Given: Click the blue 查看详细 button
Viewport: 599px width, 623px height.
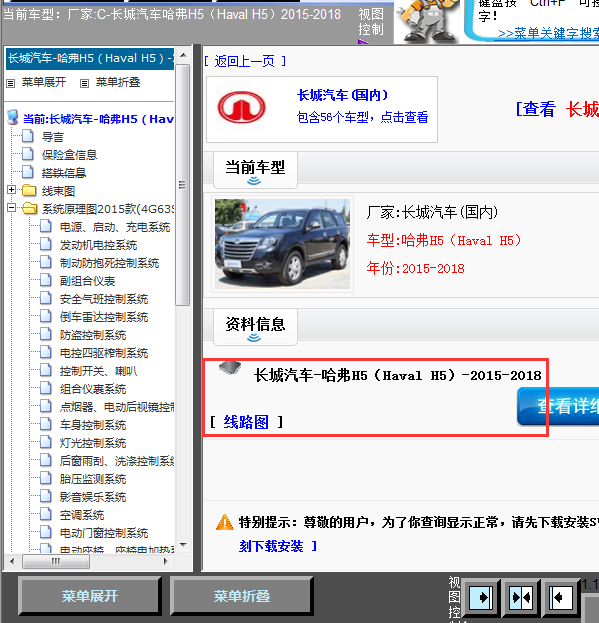Looking at the screenshot, I should pyautogui.click(x=558, y=406).
